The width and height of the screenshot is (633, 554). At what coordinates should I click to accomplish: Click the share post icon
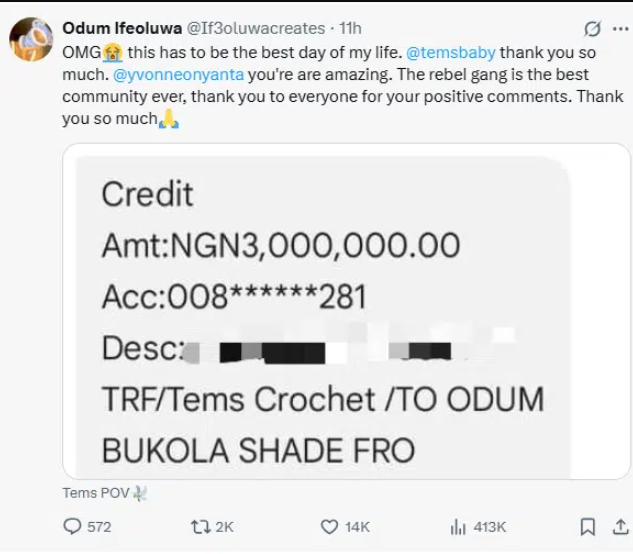[618, 526]
